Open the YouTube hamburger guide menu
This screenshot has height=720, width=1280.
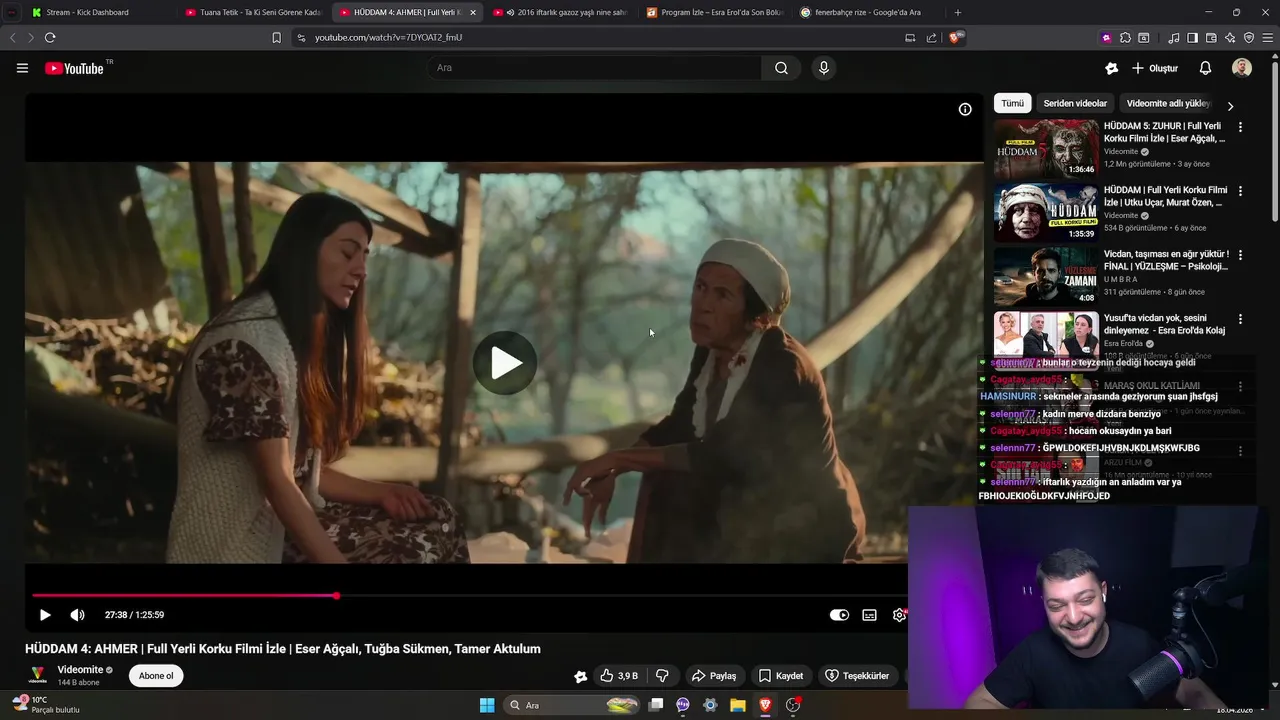(x=22, y=68)
